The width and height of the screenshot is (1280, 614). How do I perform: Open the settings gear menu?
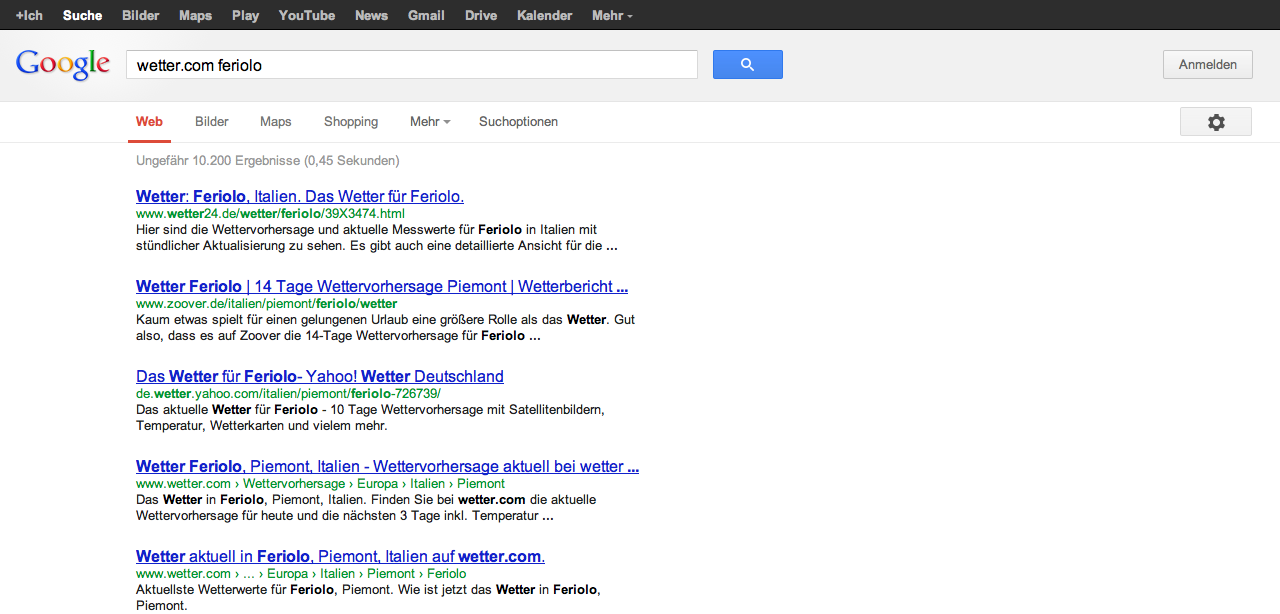(1215, 122)
